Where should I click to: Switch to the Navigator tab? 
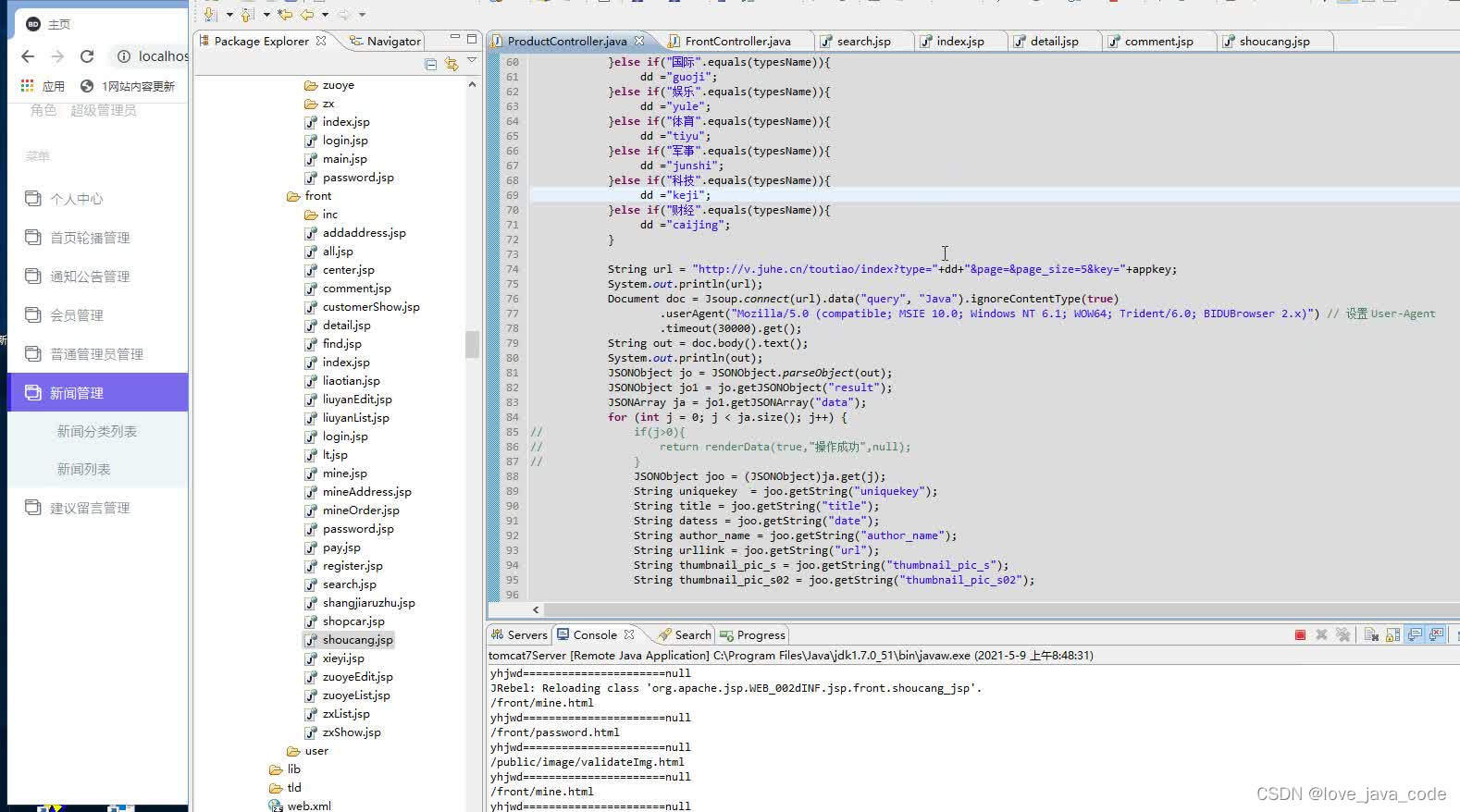click(386, 41)
